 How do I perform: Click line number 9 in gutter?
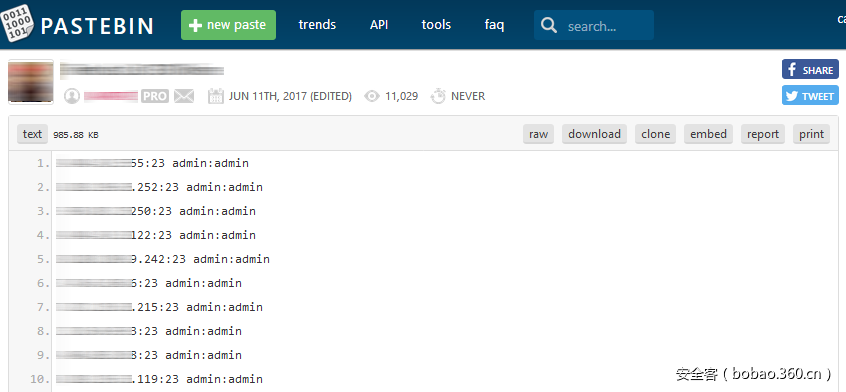coord(43,355)
